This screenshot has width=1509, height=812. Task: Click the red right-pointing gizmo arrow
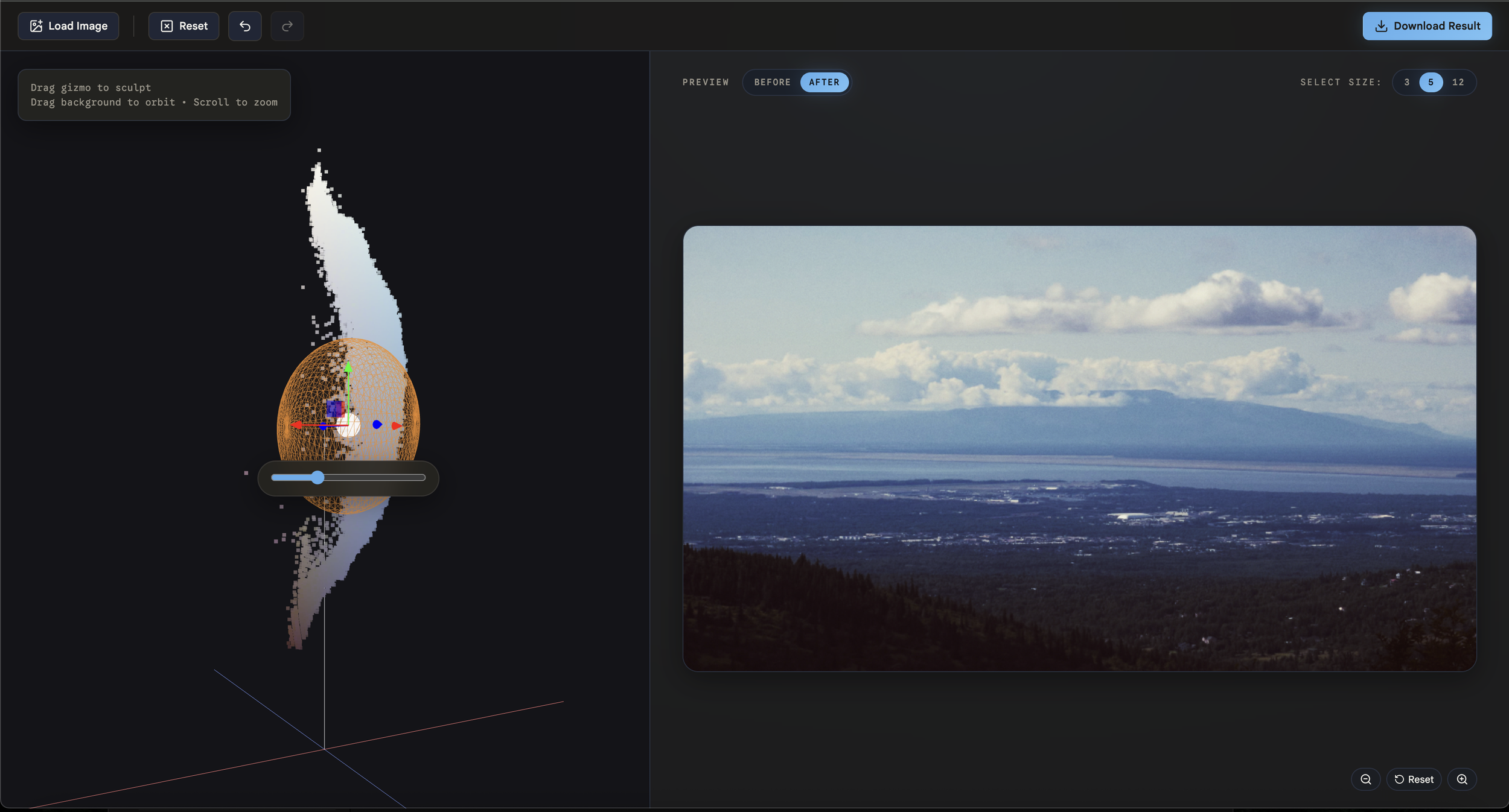[397, 426]
